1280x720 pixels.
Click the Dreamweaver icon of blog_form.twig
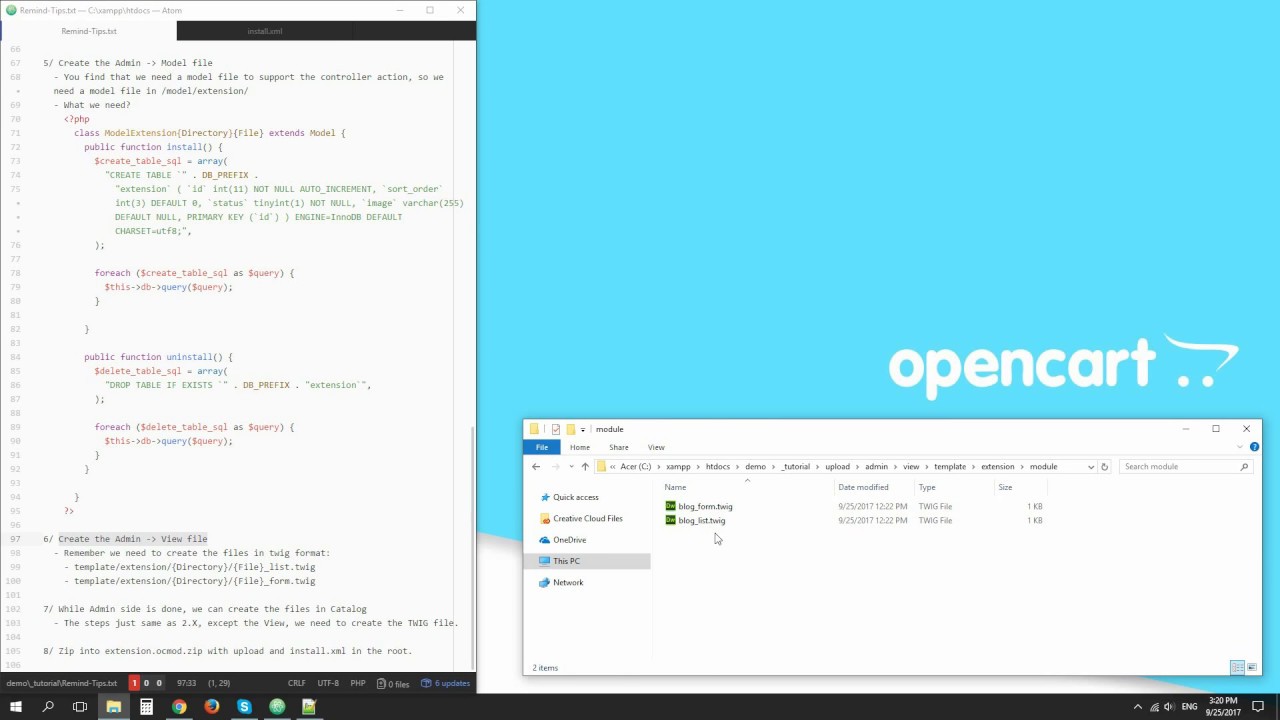(x=670, y=506)
